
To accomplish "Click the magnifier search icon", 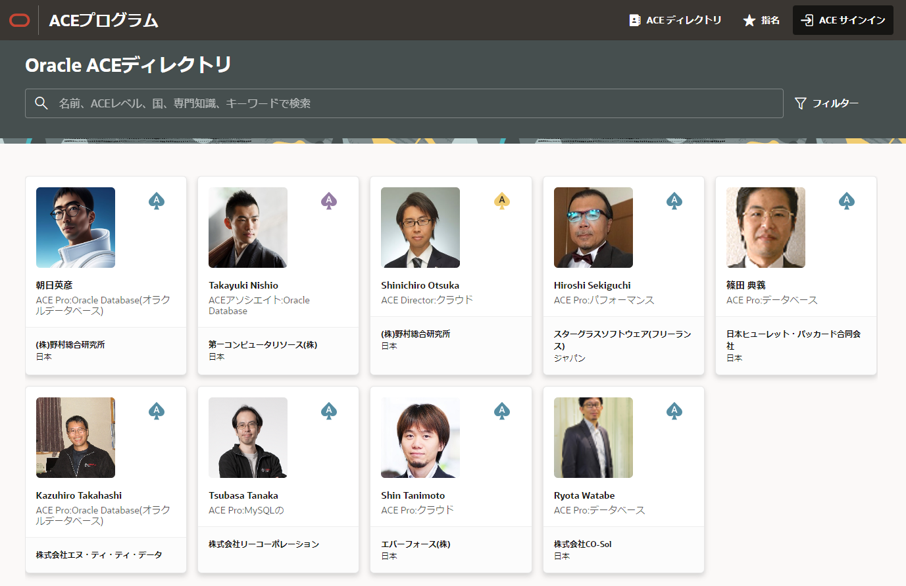I will click(41, 103).
